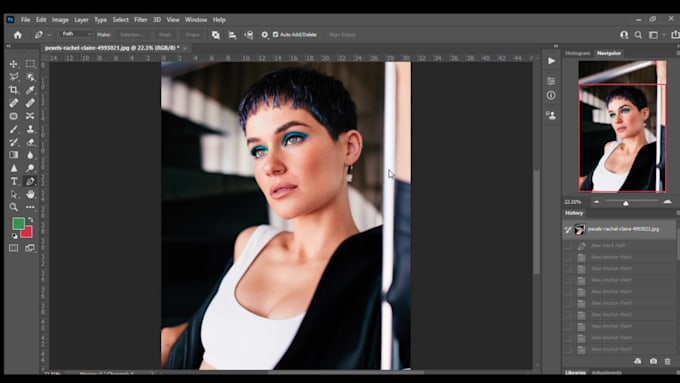The width and height of the screenshot is (680, 383).
Task: Reset default foreground and background colors
Action: (x=15, y=236)
